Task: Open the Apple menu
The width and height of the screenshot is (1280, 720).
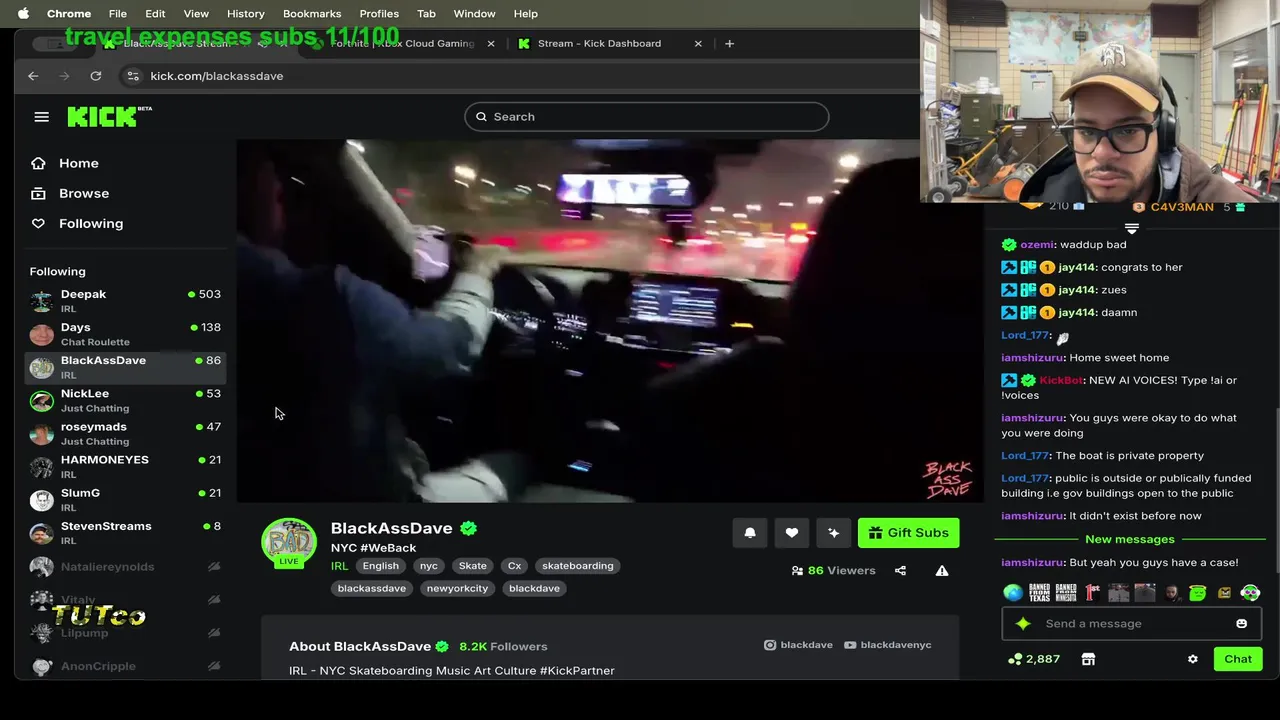Action: tap(23, 13)
